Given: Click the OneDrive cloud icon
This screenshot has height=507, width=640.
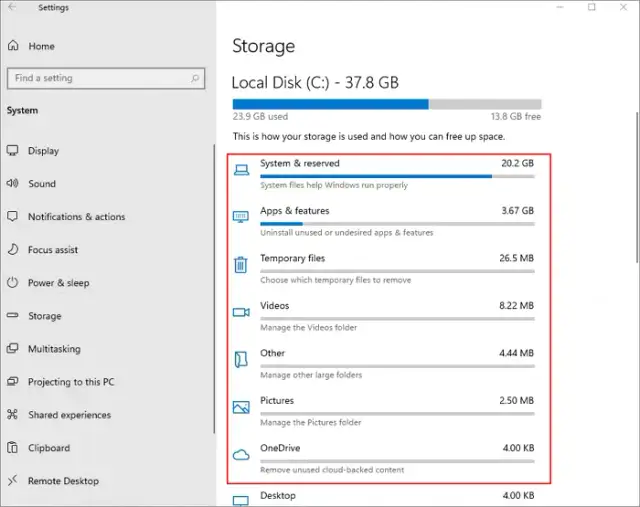Looking at the screenshot, I should click(241, 454).
